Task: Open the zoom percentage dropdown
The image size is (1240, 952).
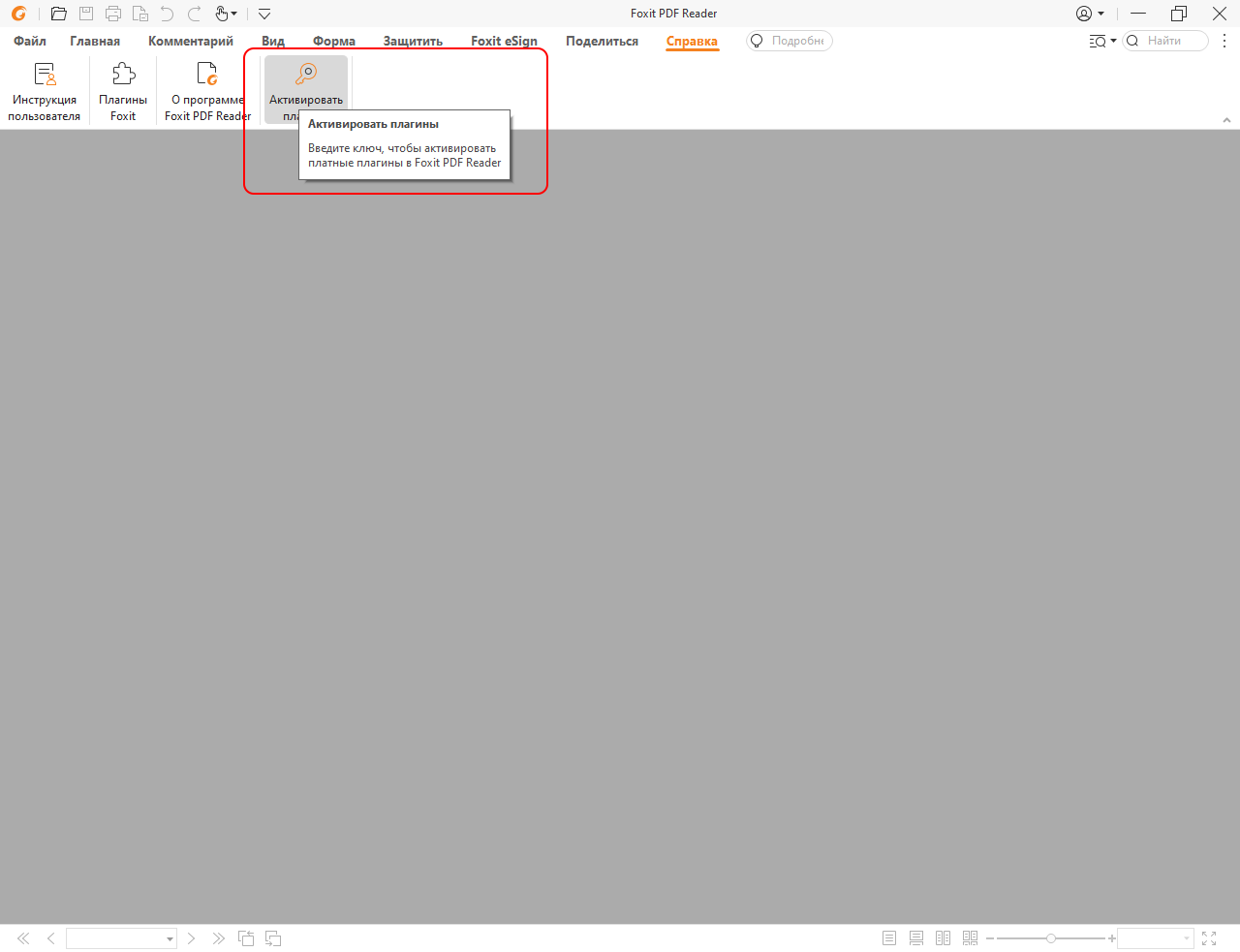Action: (1187, 938)
